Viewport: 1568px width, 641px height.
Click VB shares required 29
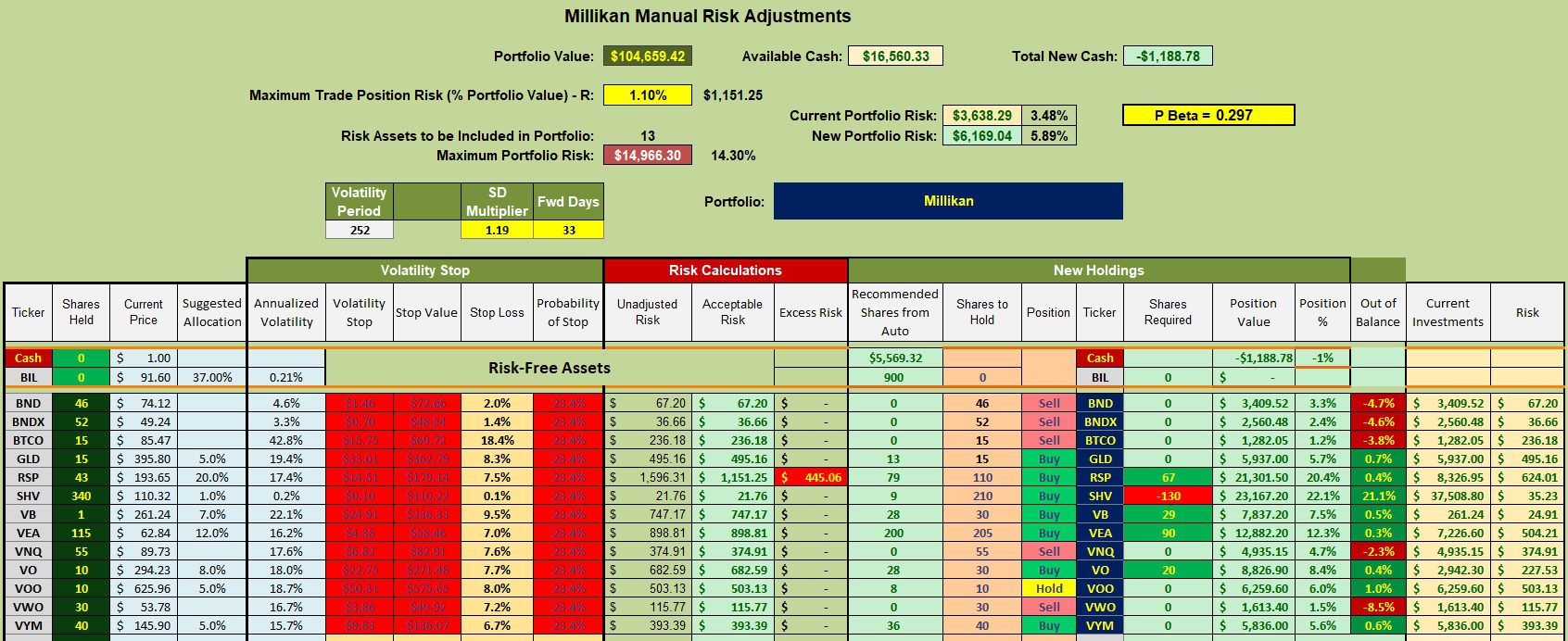point(1168,515)
